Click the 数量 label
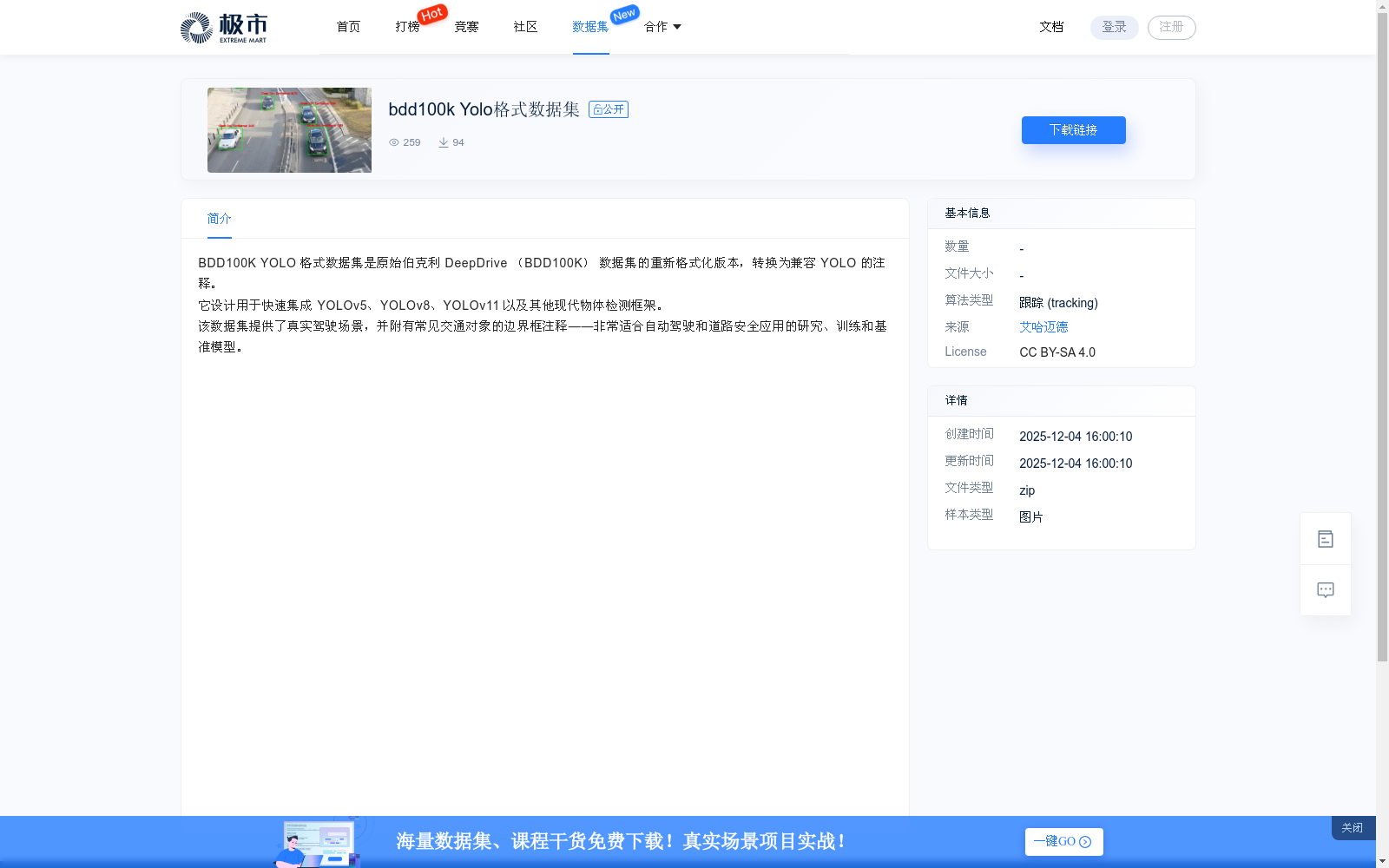The height and width of the screenshot is (868, 1389). (x=957, y=247)
